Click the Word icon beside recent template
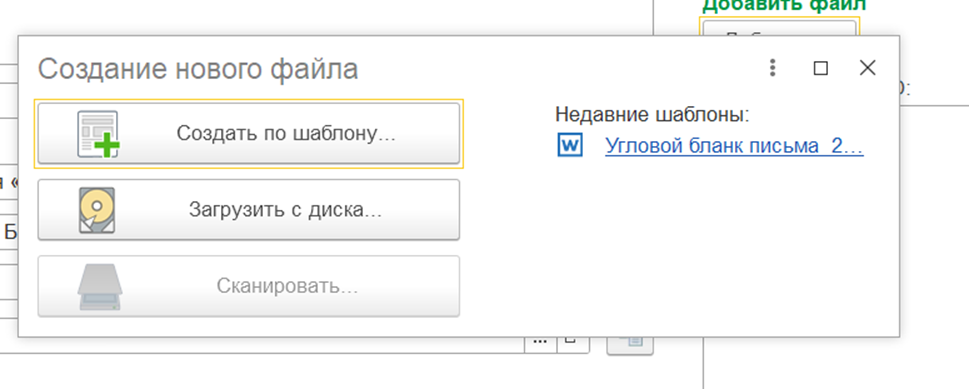 tap(570, 146)
